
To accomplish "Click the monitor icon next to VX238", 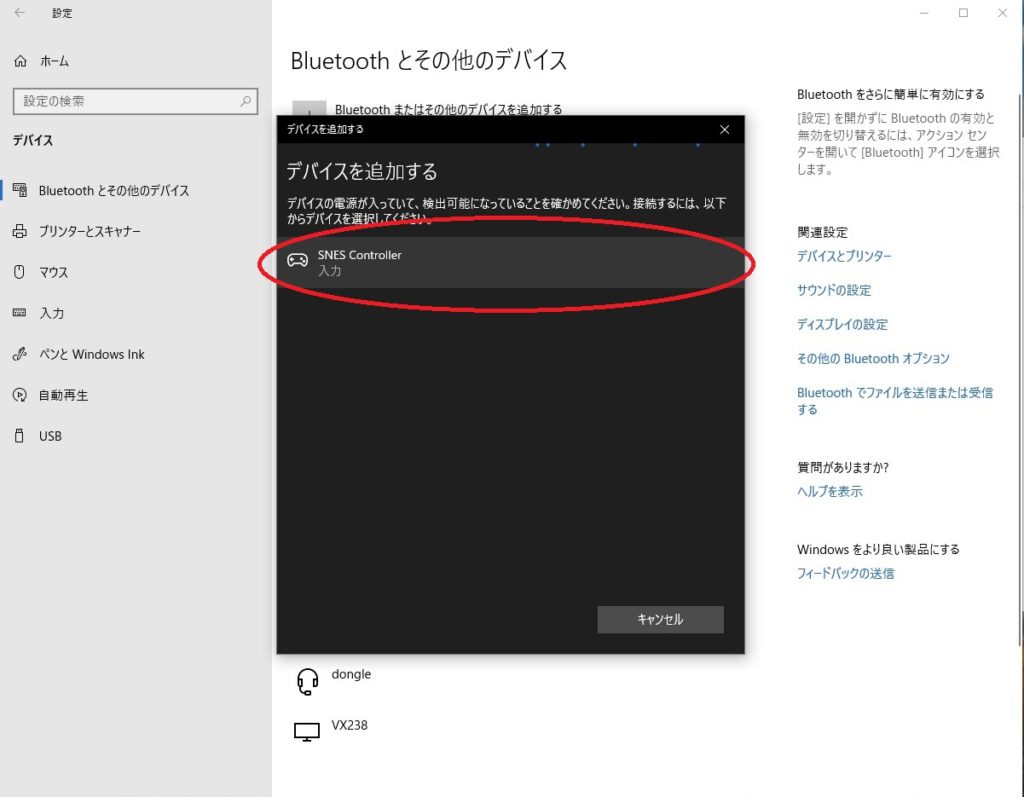I will tap(307, 732).
